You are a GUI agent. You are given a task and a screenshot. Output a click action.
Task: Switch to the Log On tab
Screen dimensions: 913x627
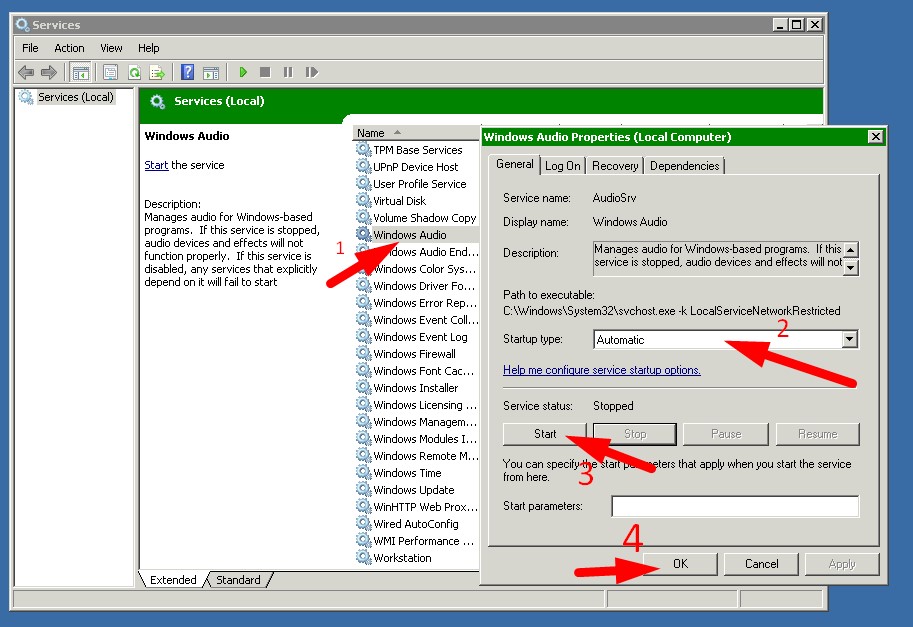tap(562, 166)
